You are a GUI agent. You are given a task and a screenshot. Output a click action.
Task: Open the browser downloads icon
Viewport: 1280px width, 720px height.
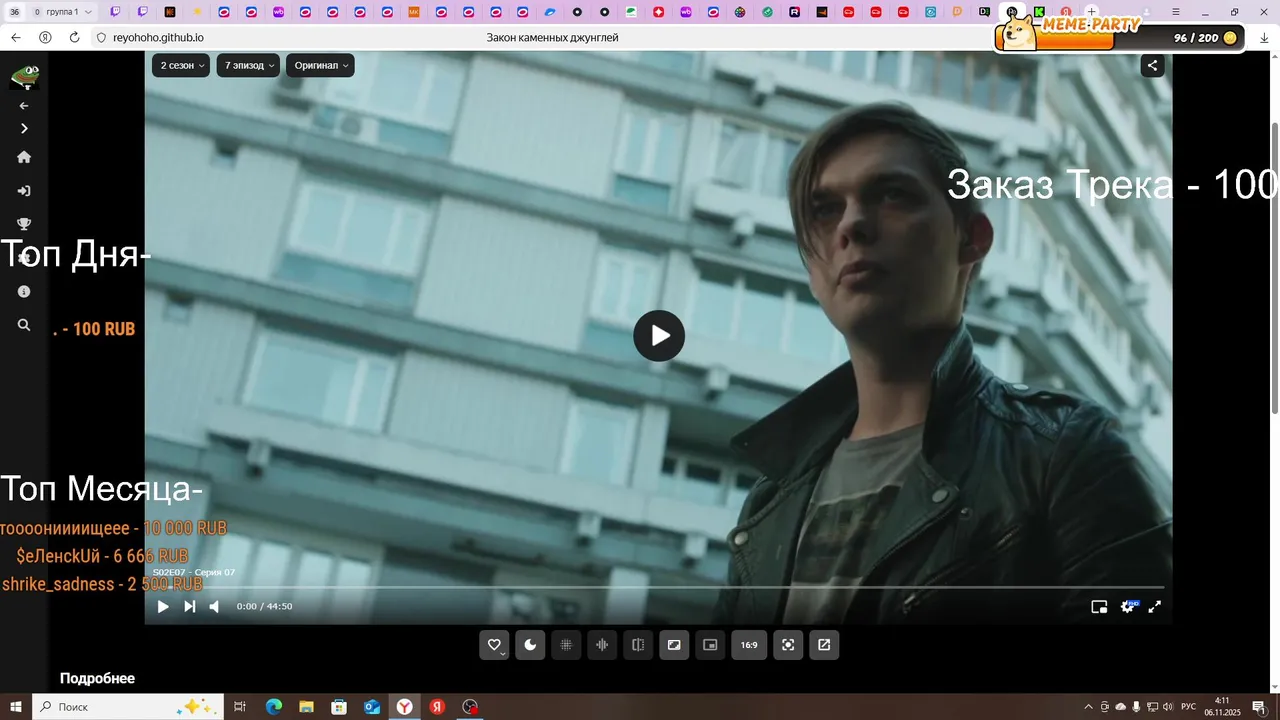click(1265, 37)
